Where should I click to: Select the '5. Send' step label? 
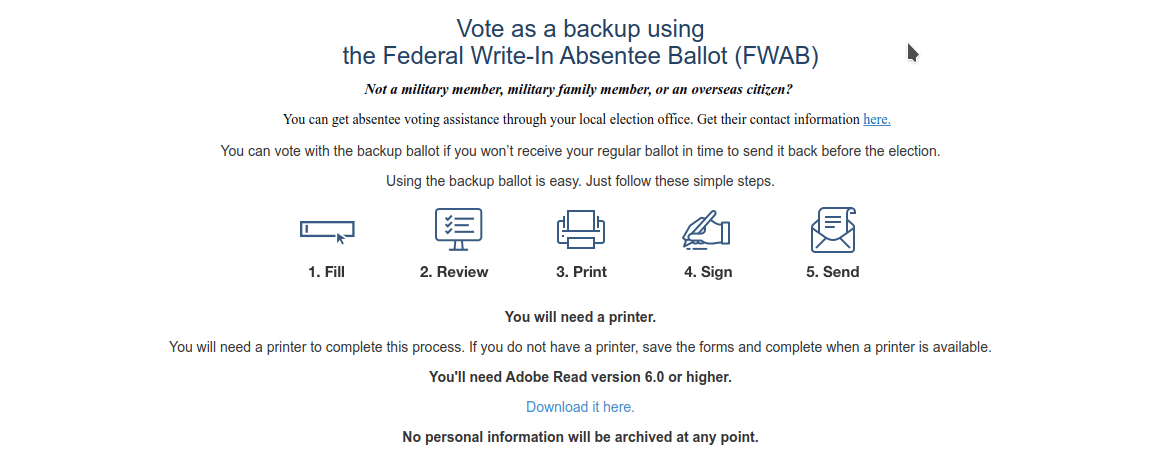click(x=833, y=272)
